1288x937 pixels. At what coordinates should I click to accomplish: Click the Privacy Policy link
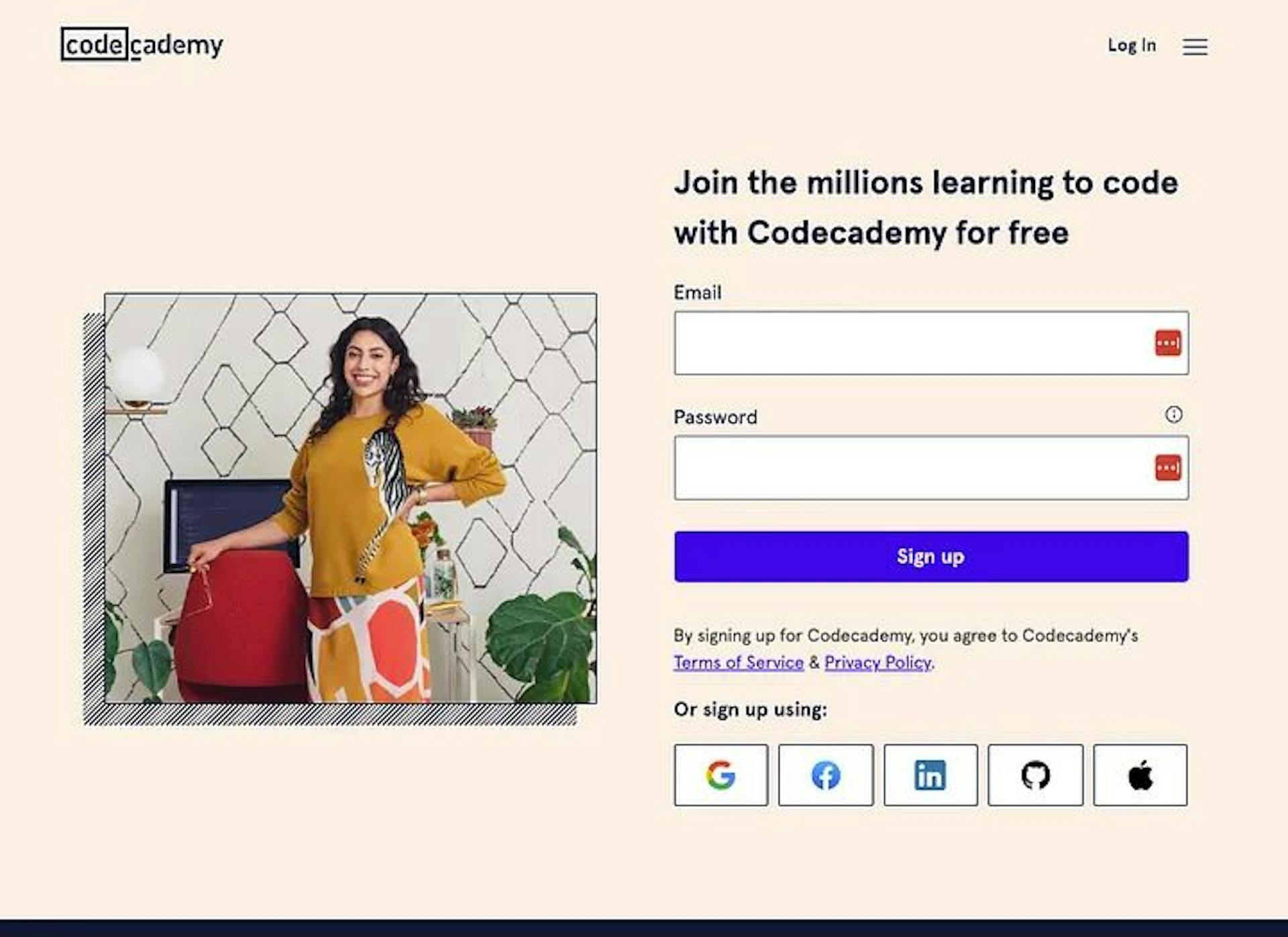coord(878,663)
